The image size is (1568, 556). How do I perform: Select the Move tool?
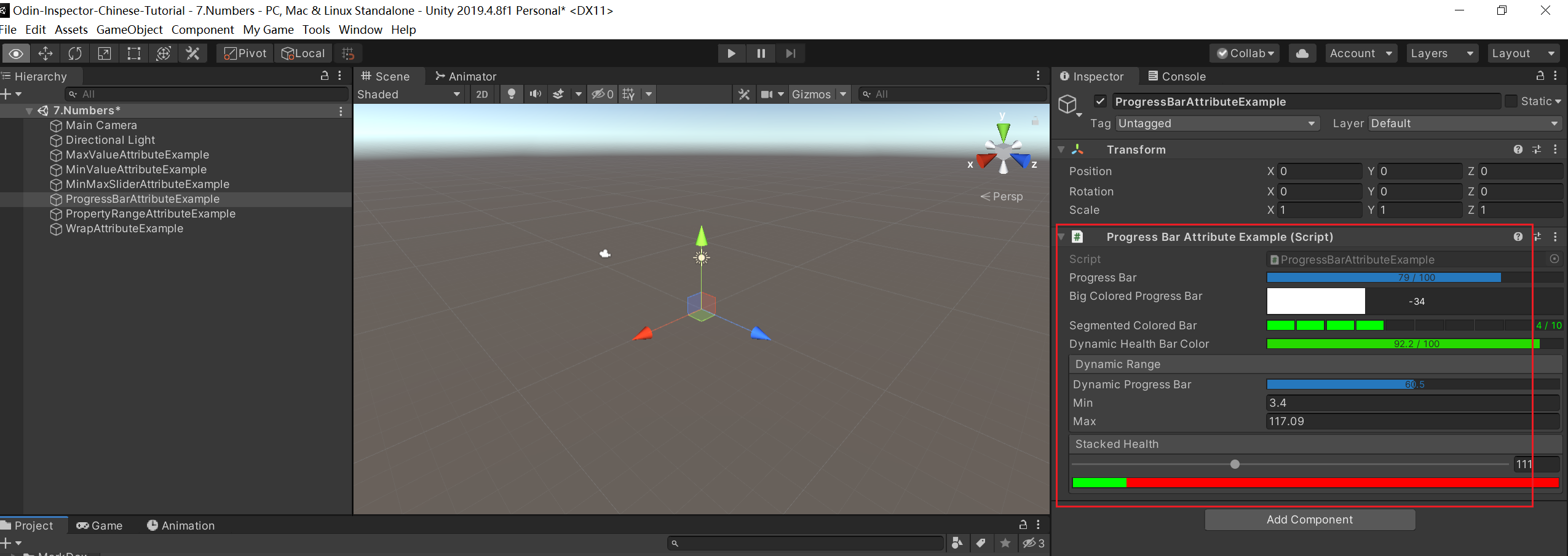[x=46, y=53]
